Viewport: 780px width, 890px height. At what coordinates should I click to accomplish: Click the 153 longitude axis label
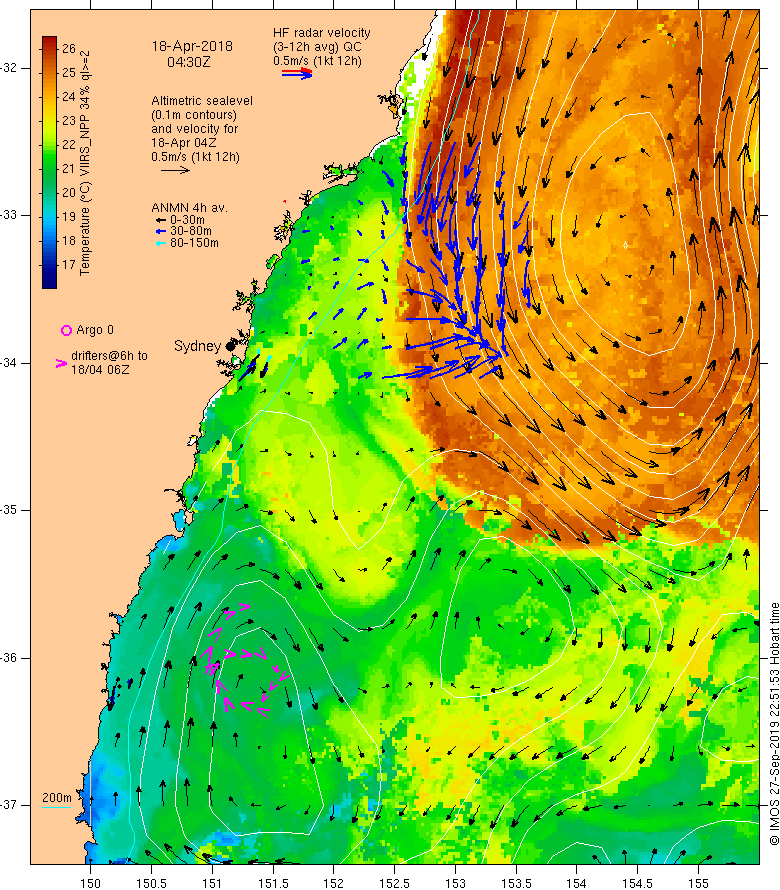(x=455, y=883)
